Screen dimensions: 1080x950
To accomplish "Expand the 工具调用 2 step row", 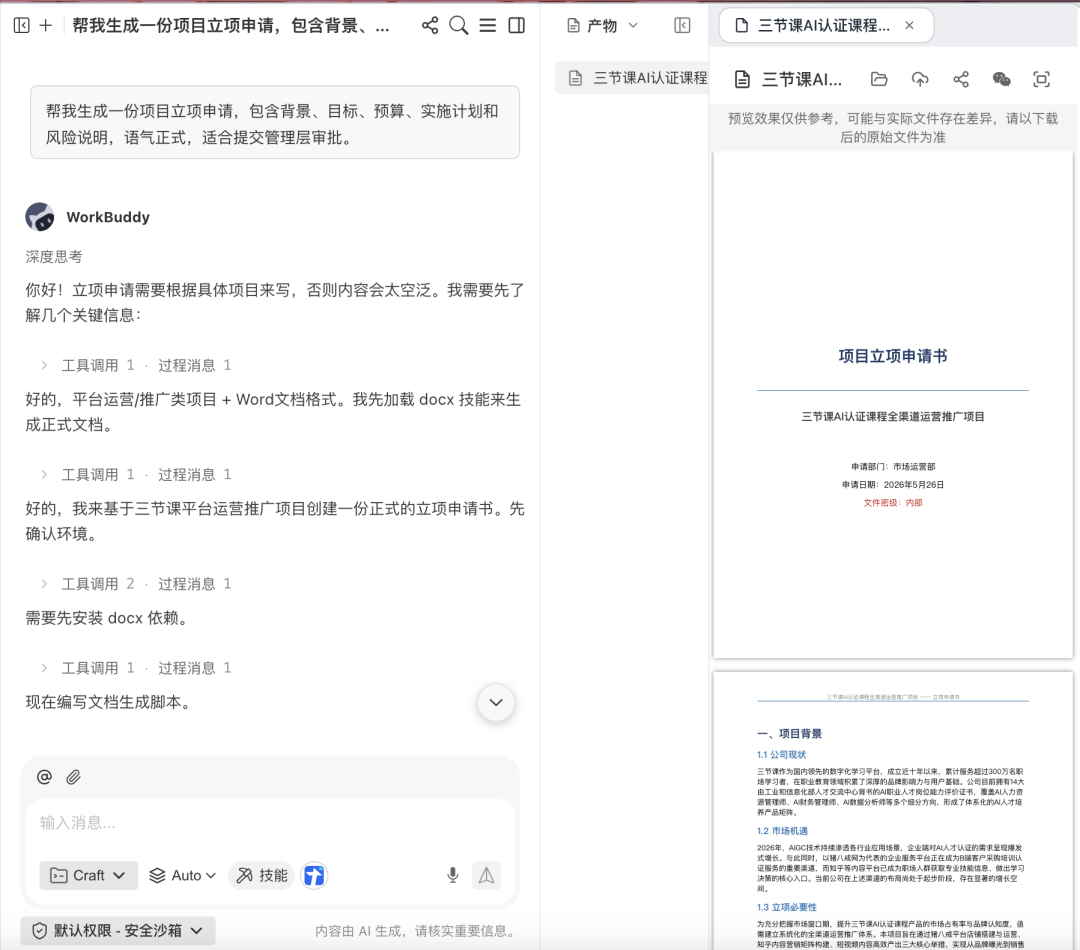I will 136,584.
